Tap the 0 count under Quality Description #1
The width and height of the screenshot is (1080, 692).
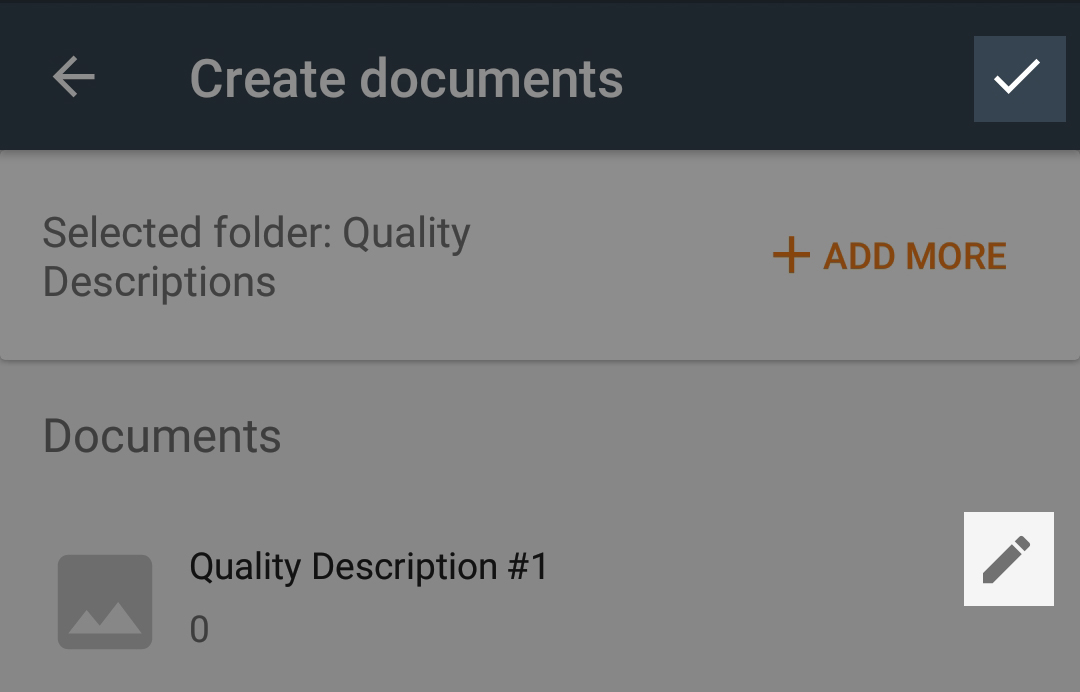click(199, 629)
